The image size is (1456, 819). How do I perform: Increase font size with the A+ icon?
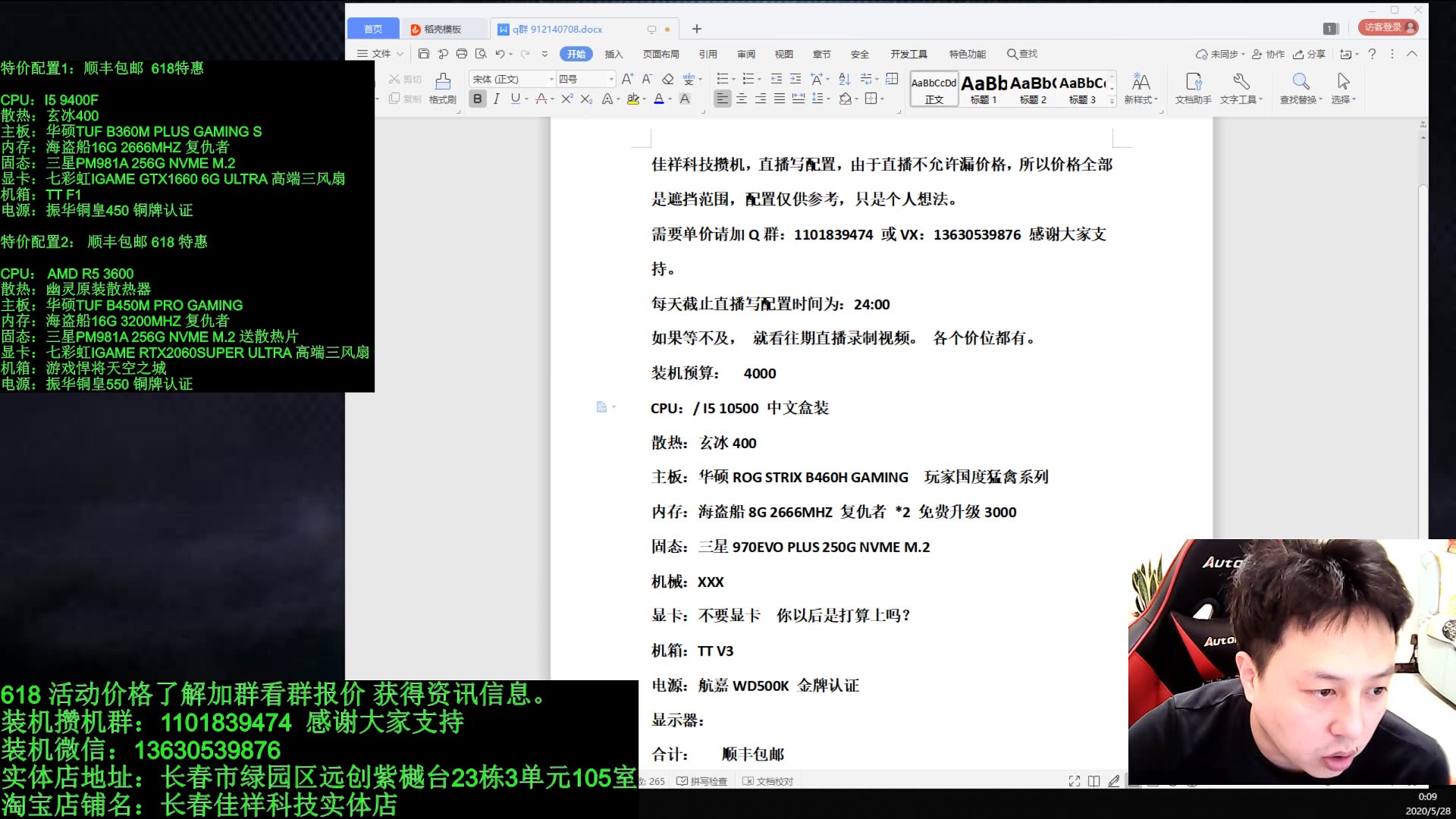[x=627, y=79]
